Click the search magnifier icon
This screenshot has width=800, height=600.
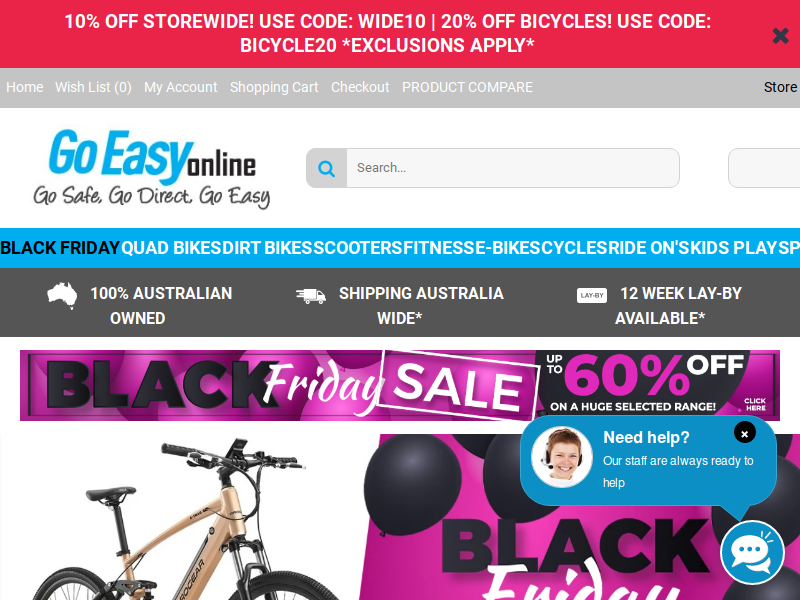(x=327, y=168)
